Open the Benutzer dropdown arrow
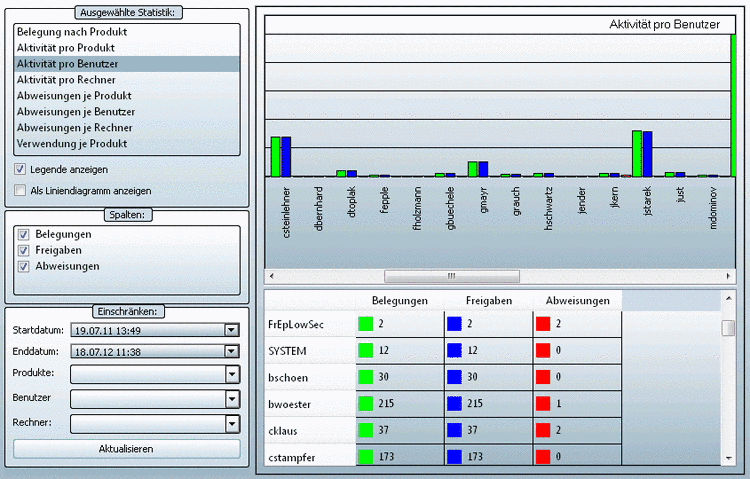 point(232,399)
